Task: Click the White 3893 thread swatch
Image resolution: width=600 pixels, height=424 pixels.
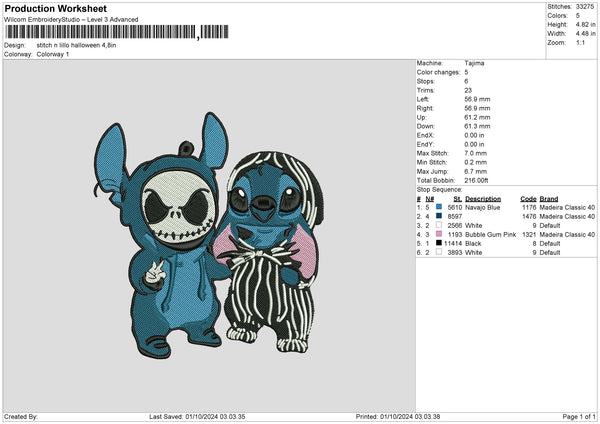Action: (440, 253)
